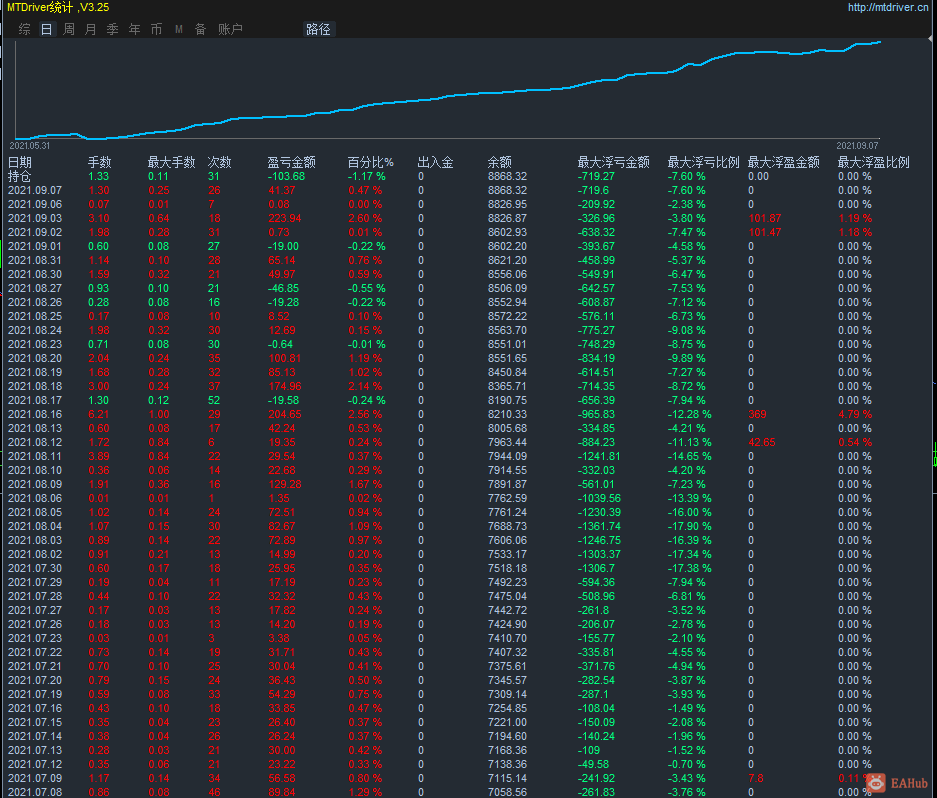Click the 最大浮盈金额 column header

[784, 162]
